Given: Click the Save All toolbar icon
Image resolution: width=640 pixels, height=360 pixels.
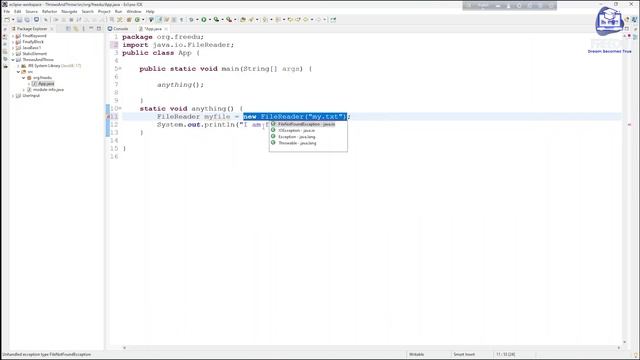Looking at the screenshot, I should (x=27, y=20).
